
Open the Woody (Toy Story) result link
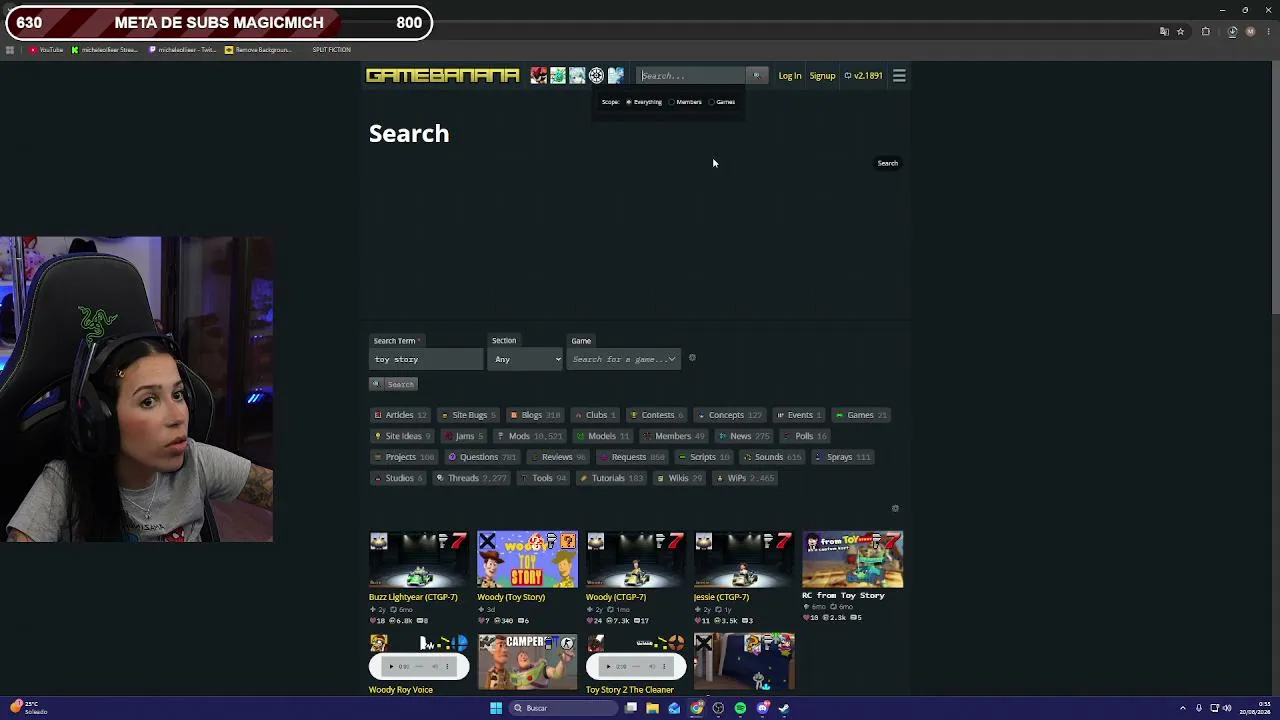click(511, 597)
